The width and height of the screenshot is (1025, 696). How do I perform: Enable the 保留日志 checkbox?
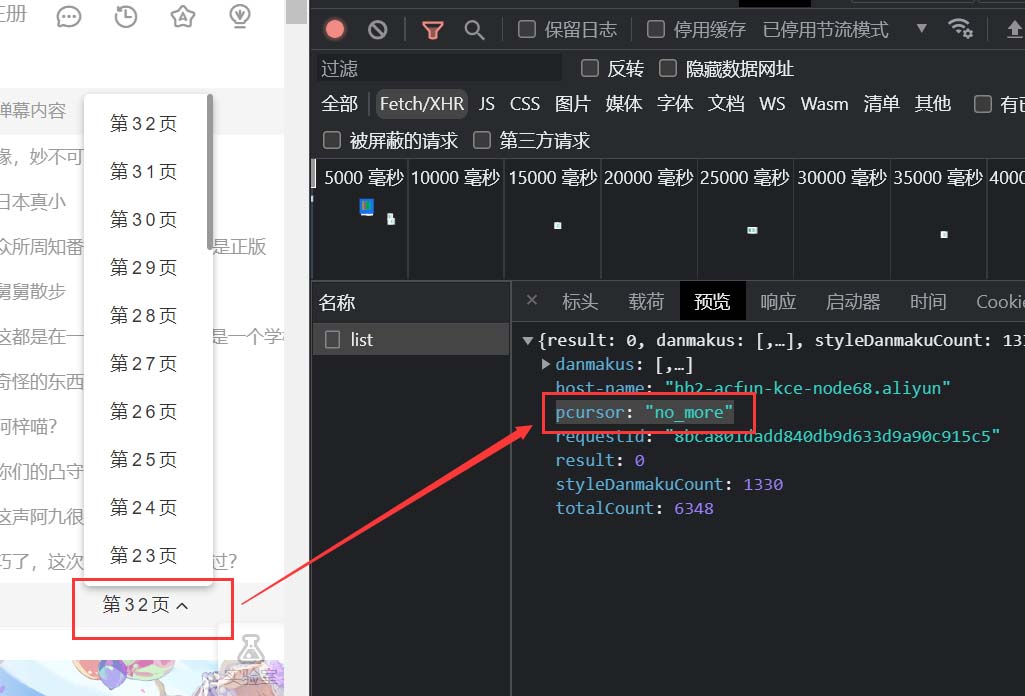click(527, 29)
